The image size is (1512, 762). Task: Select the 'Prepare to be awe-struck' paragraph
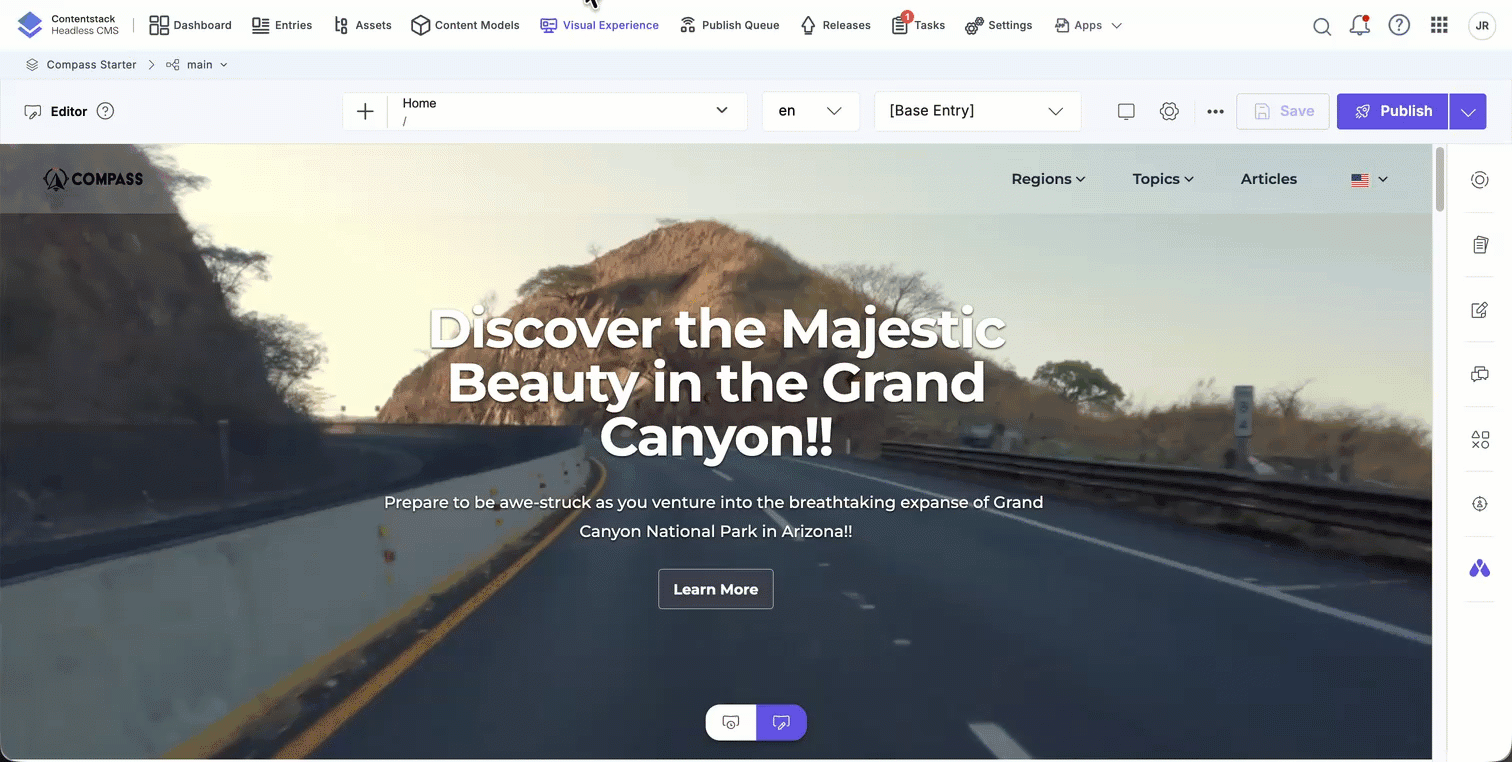714,516
